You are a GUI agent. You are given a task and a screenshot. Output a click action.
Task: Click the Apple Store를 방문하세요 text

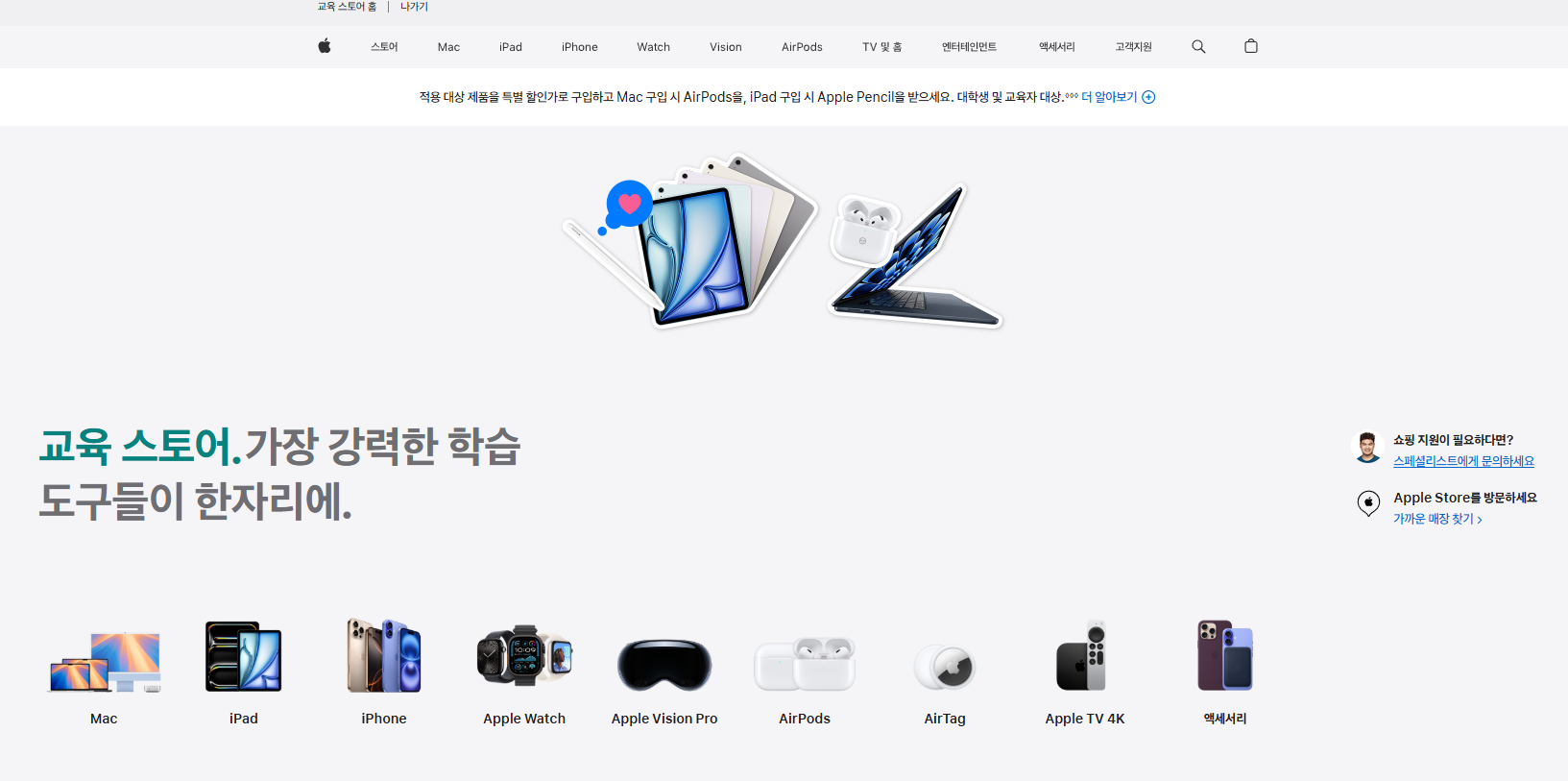[1465, 498]
